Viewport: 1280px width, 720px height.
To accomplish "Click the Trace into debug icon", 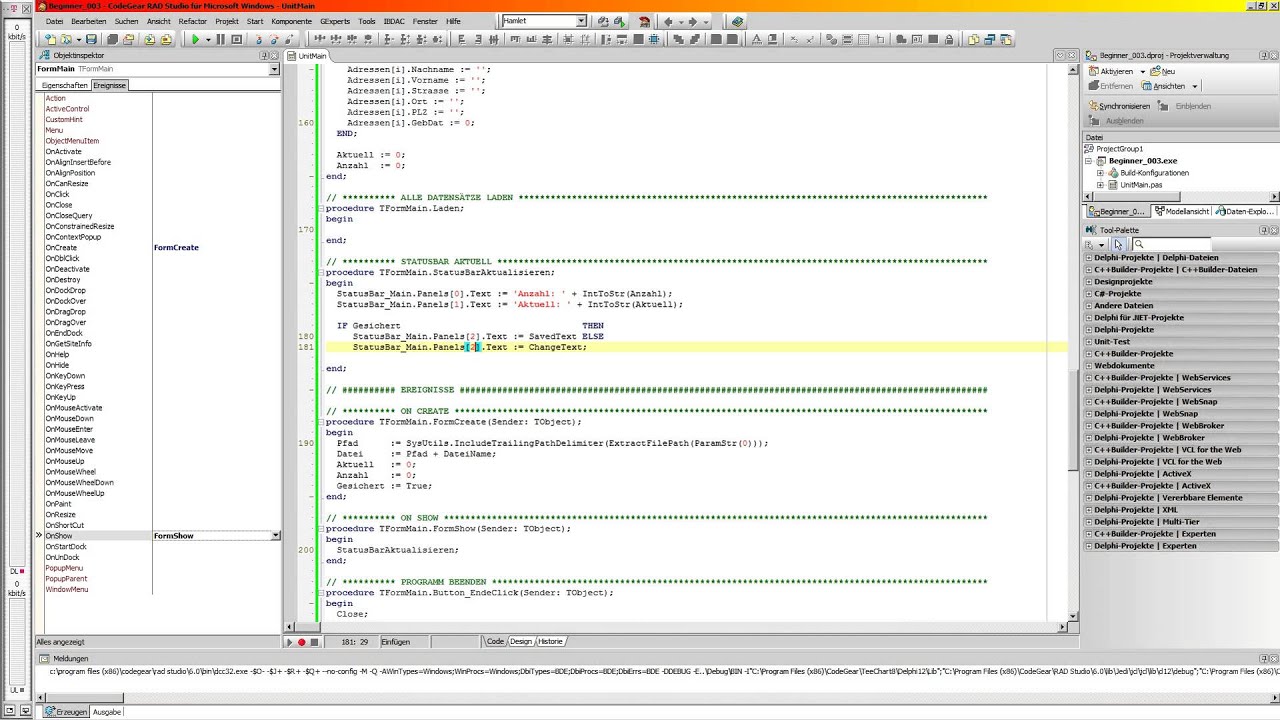I will (259, 39).
